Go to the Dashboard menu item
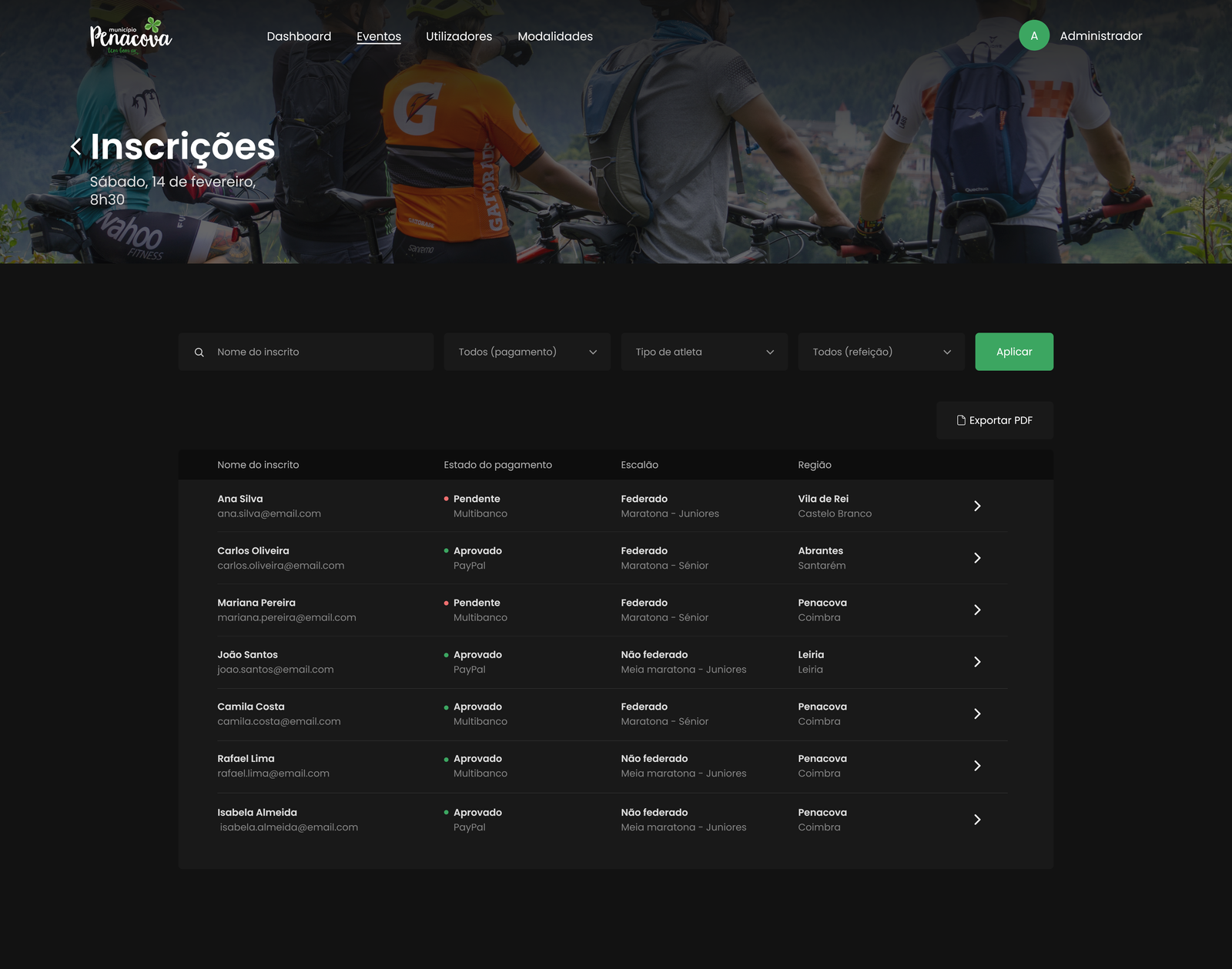The width and height of the screenshot is (1232, 969). click(x=299, y=36)
